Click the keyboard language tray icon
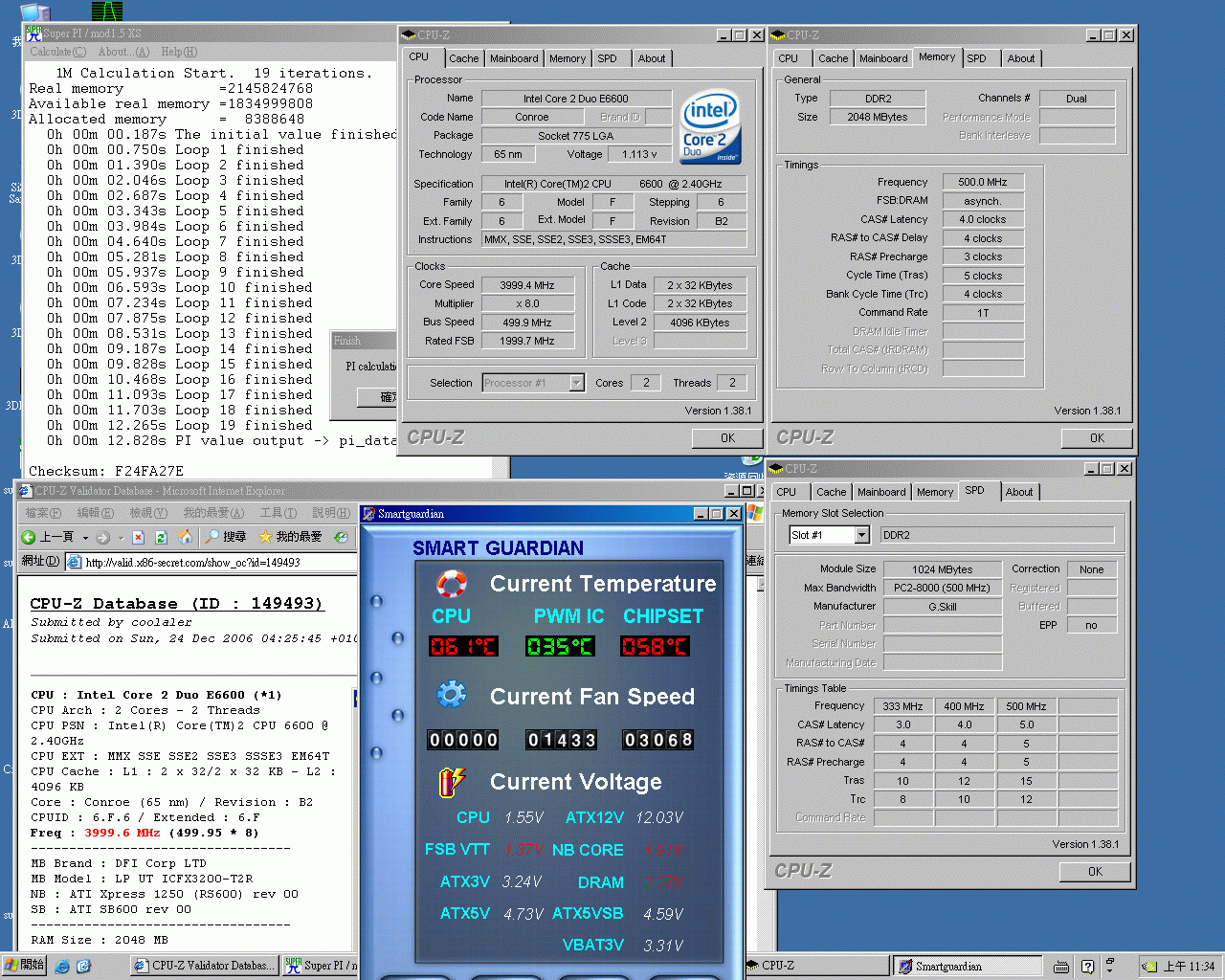 [1061, 967]
